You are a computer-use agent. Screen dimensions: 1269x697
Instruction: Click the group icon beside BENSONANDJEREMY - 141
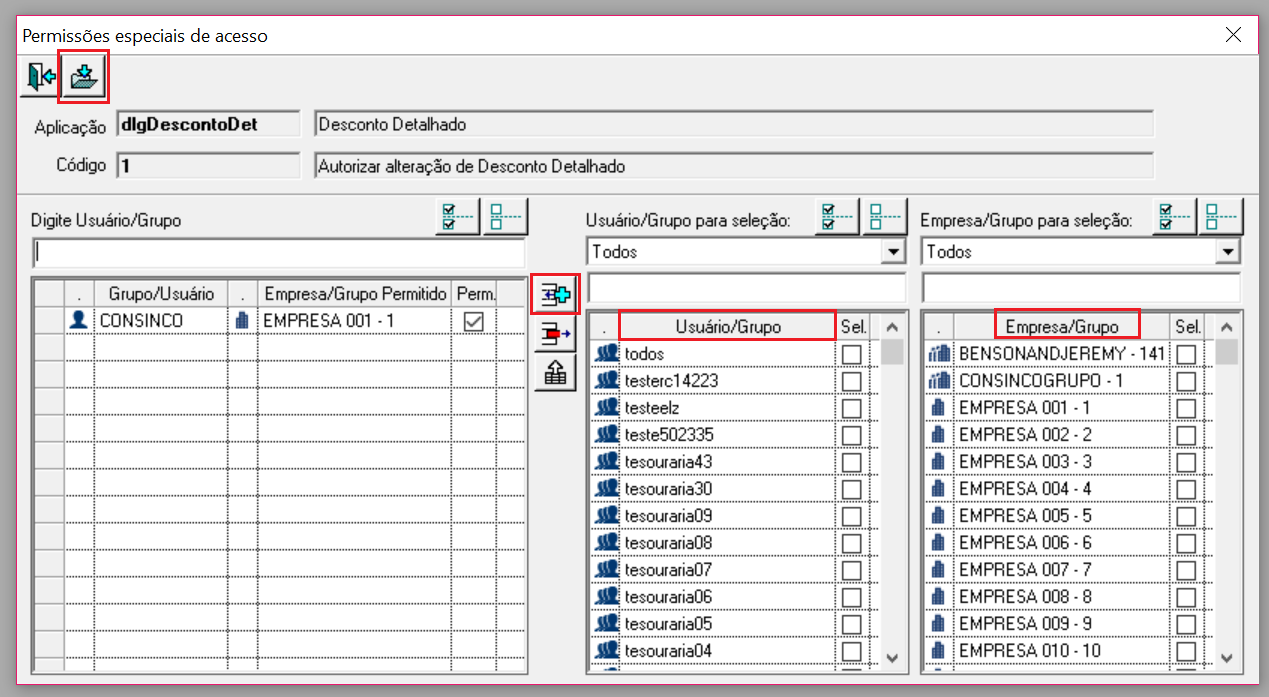point(938,353)
